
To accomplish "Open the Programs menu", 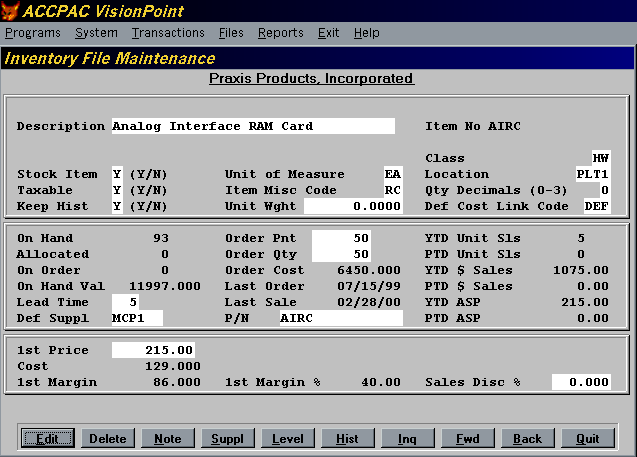I will point(33,33).
